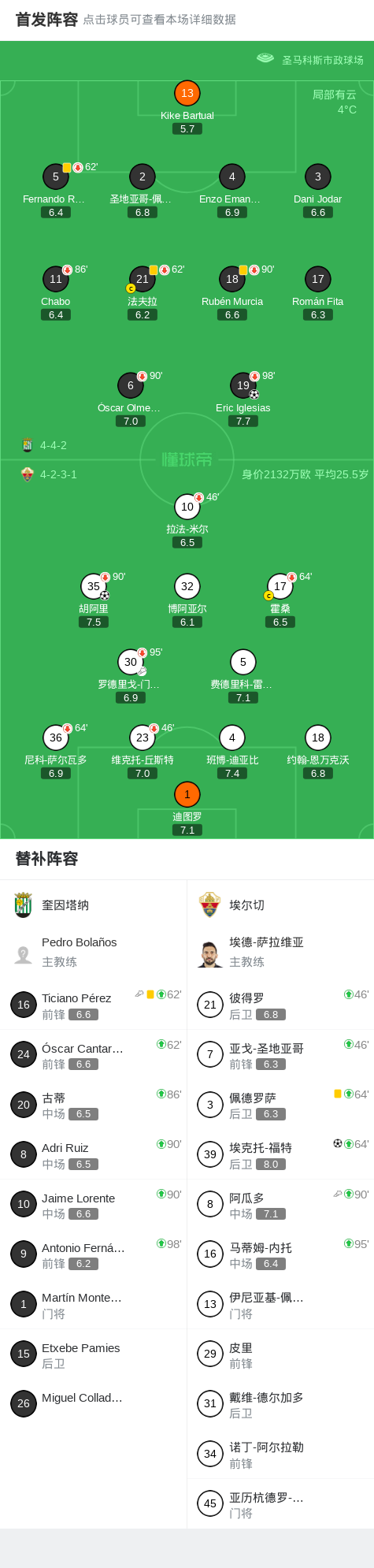The image size is (374, 1568).
Task: Click the 奎因塔纳 team badge in substitutes
Action: pyautogui.click(x=24, y=905)
